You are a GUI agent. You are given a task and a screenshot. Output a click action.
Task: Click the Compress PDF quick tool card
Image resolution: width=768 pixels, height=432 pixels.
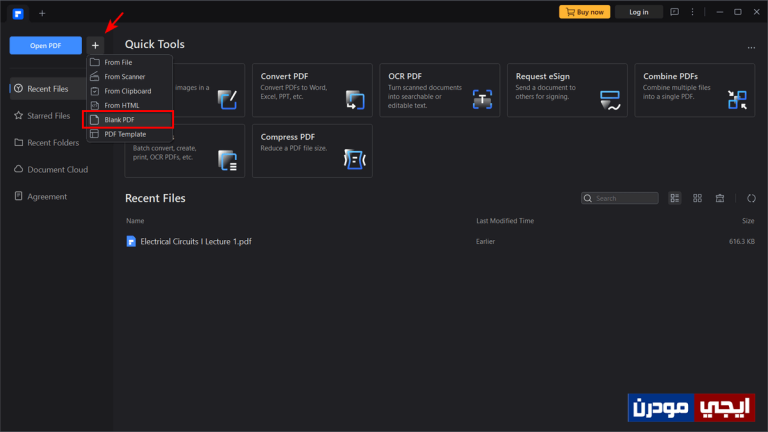(x=312, y=151)
